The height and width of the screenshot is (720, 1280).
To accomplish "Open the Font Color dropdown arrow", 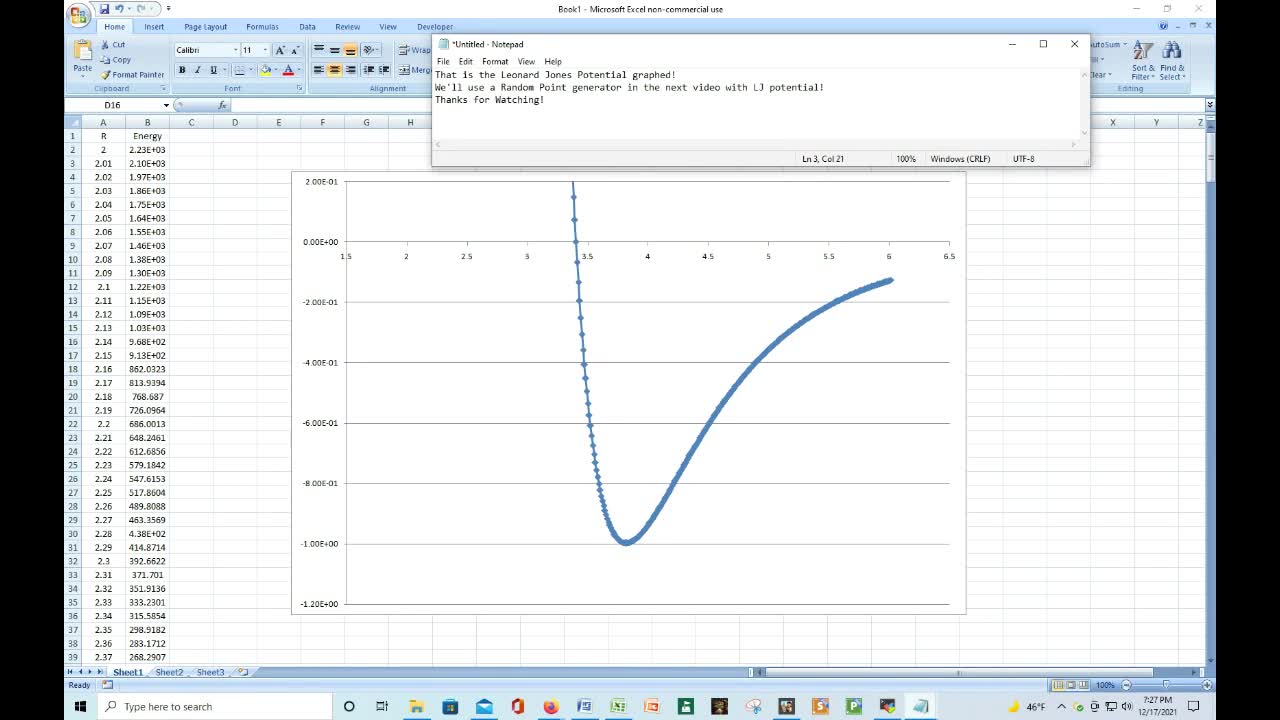I will [298, 70].
